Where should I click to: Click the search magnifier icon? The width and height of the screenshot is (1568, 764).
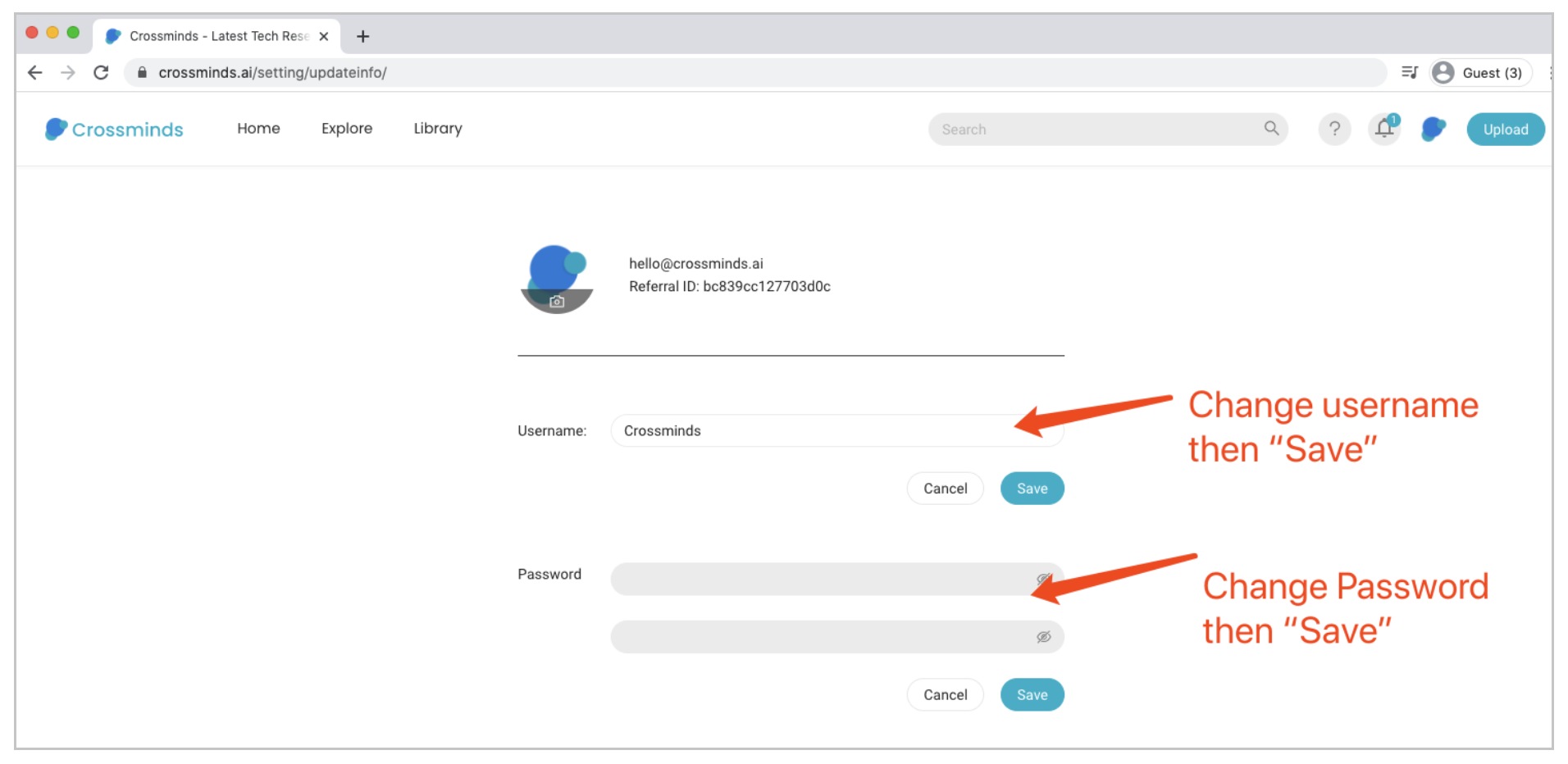tap(1271, 128)
